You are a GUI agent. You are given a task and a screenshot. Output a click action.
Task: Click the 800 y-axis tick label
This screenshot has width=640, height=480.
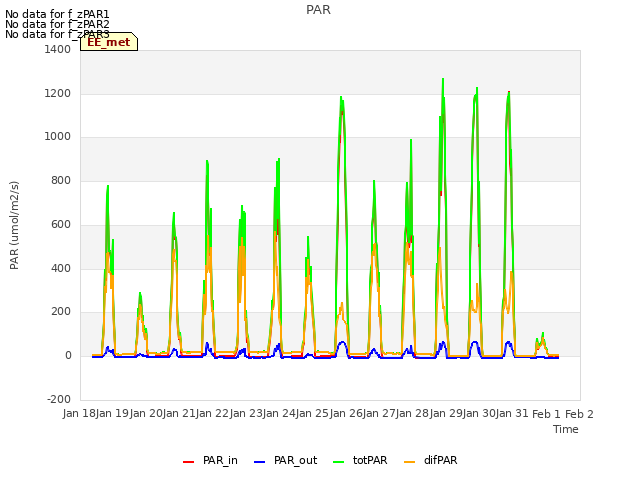click(61, 180)
